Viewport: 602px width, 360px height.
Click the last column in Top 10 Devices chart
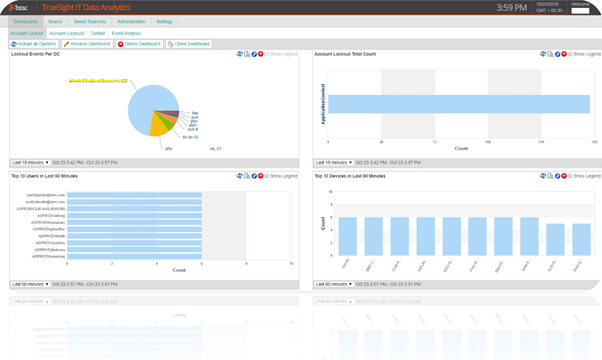pos(581,239)
